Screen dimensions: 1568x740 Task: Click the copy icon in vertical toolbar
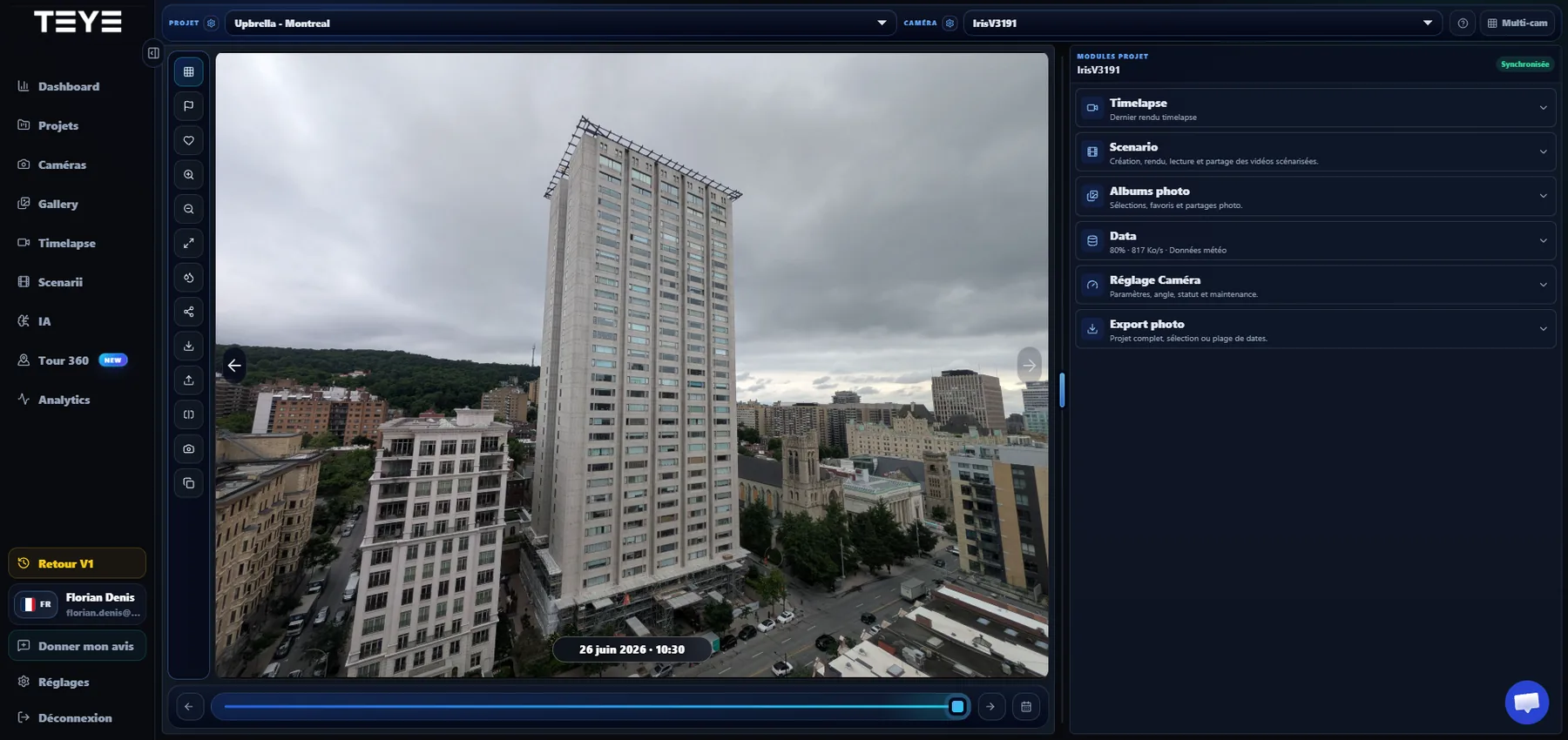click(x=189, y=483)
